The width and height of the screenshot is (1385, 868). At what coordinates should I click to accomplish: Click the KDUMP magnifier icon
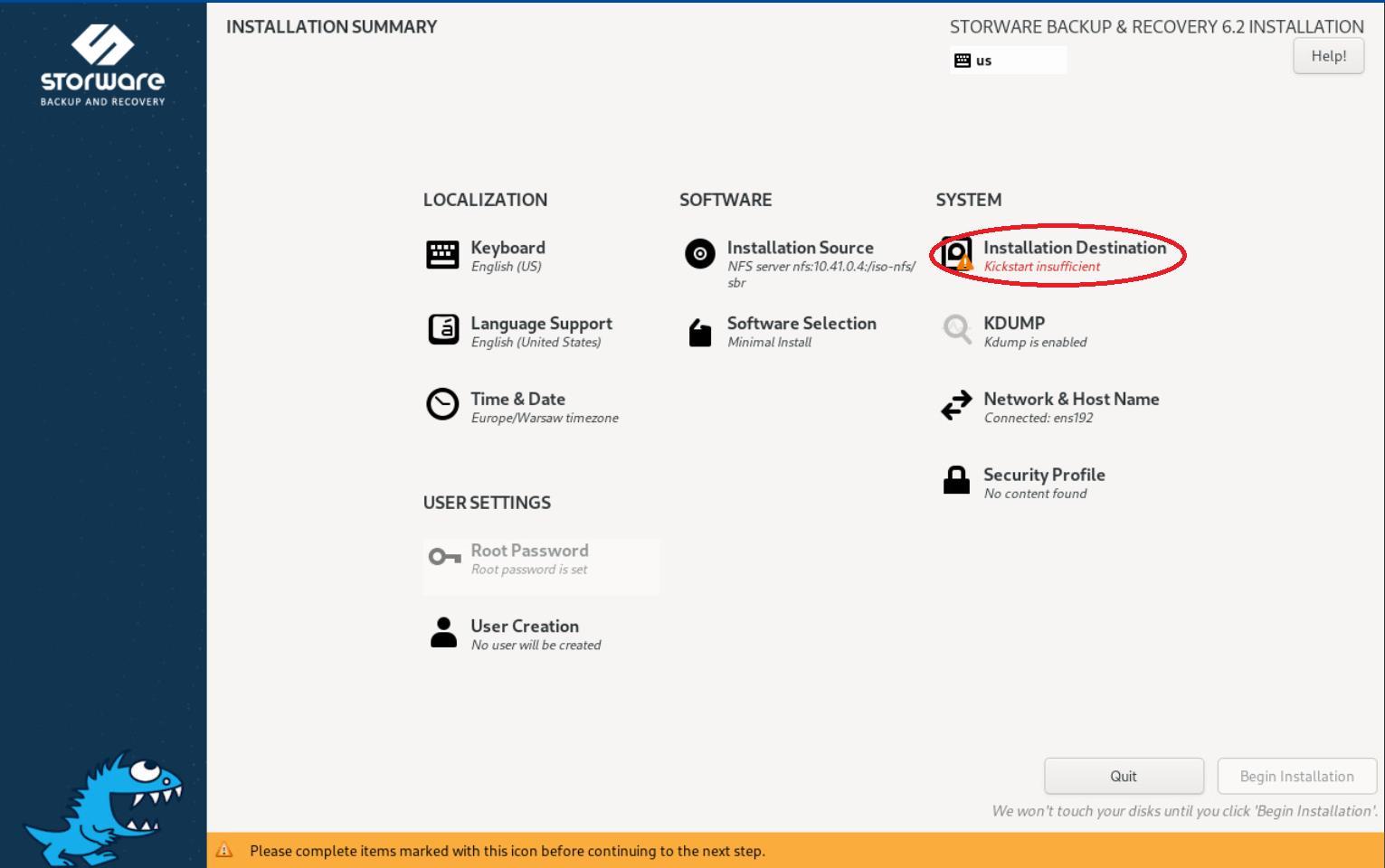[x=956, y=329]
